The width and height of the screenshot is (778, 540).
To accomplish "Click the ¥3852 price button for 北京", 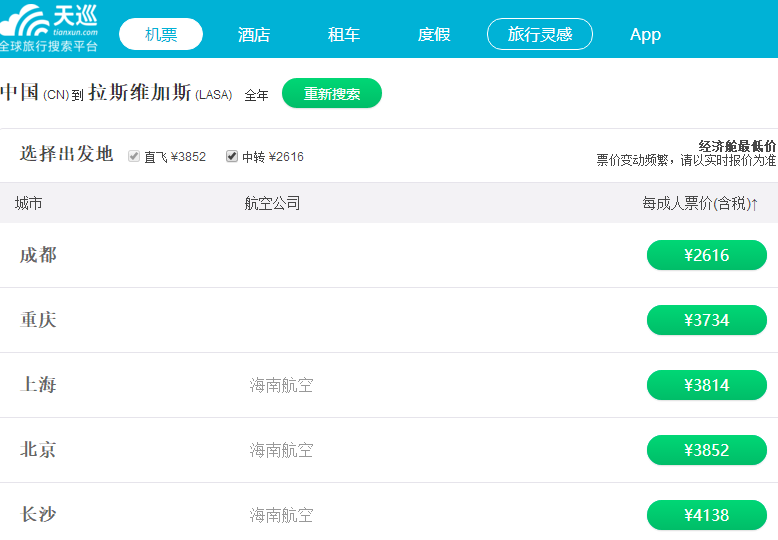I will coord(707,450).
